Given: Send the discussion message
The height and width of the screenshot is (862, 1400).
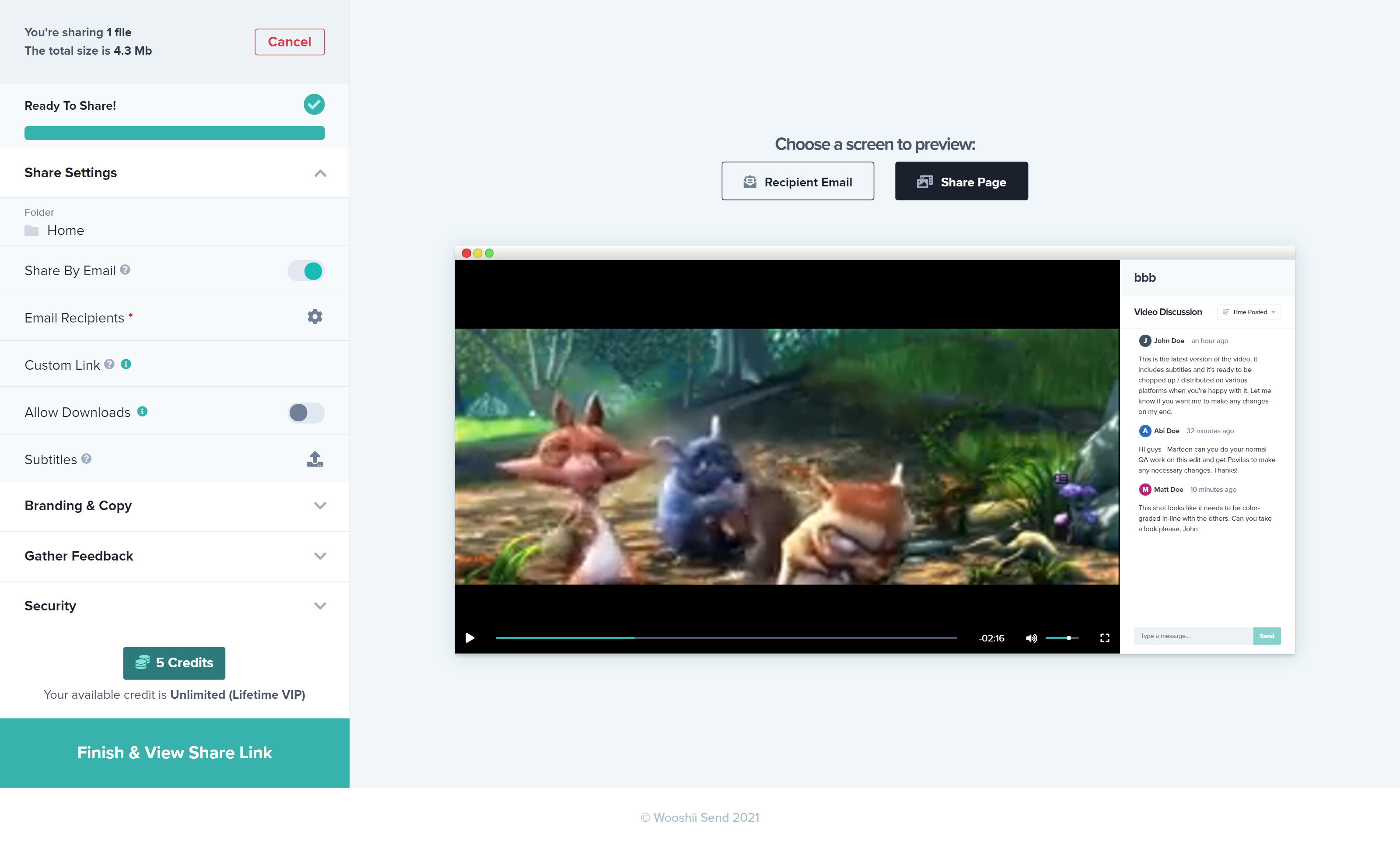Looking at the screenshot, I should pos(1267,636).
